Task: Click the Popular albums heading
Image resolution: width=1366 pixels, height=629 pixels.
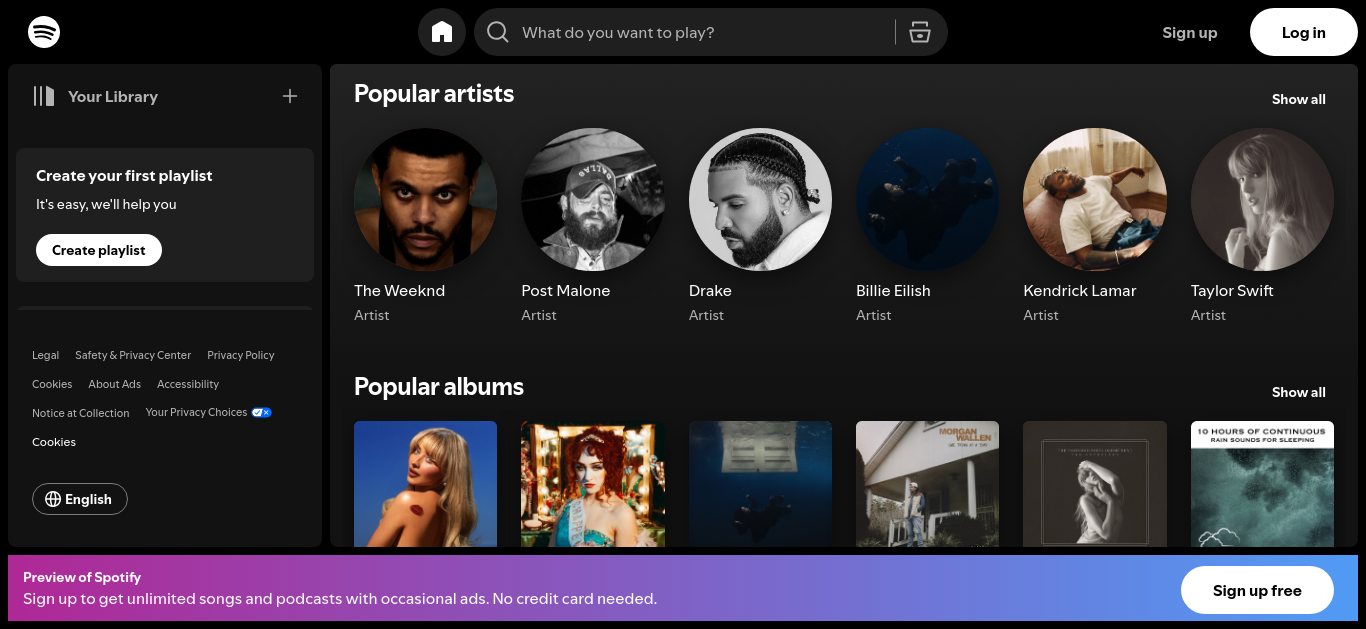Action: (x=439, y=387)
